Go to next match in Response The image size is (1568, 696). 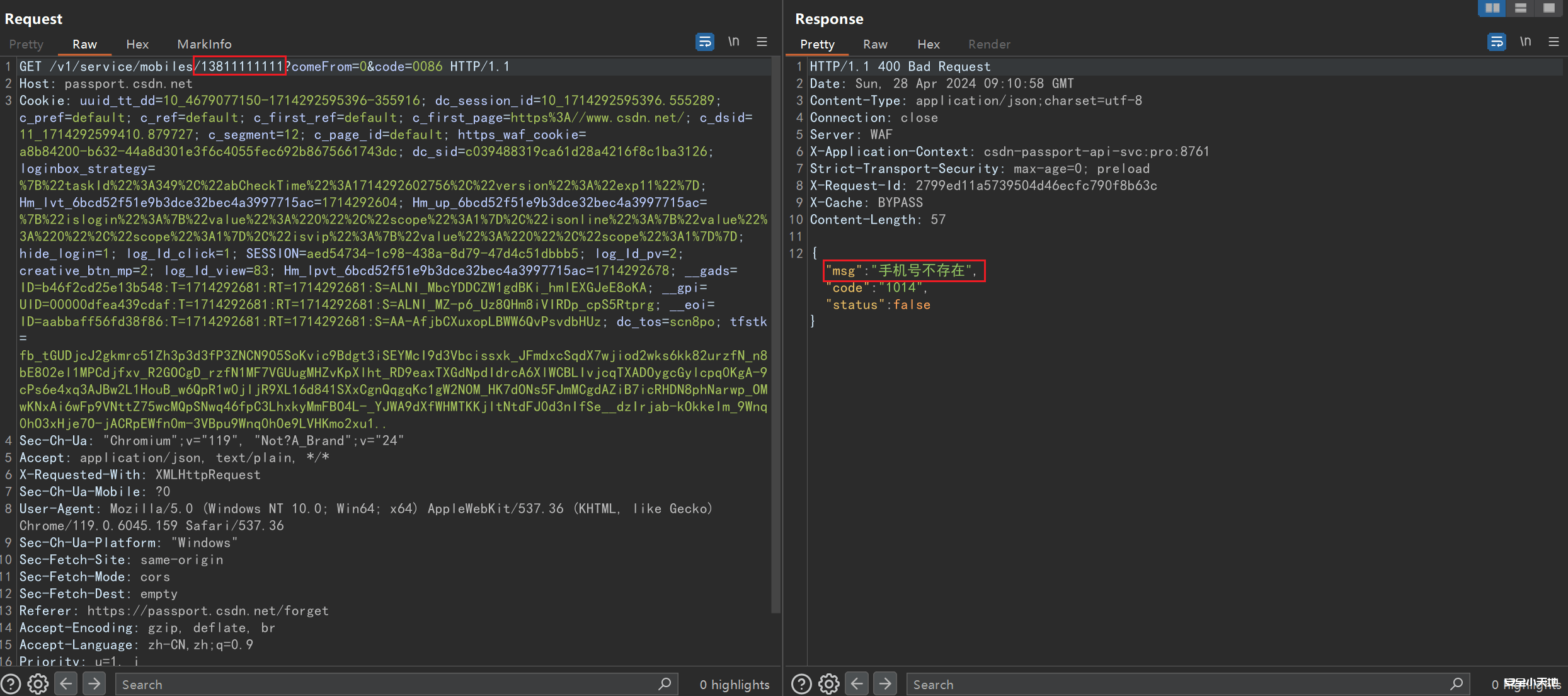(885, 684)
